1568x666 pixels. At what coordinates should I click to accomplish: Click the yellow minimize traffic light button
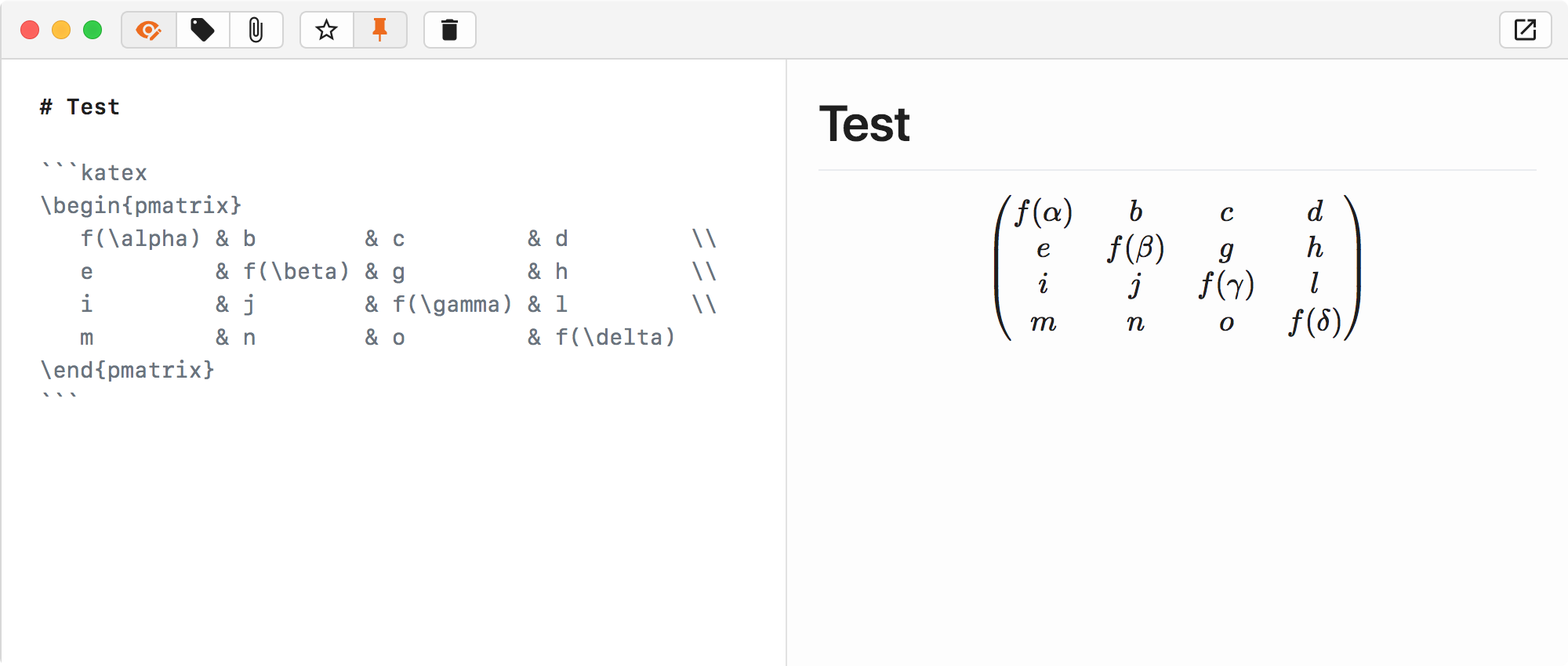tap(61, 30)
